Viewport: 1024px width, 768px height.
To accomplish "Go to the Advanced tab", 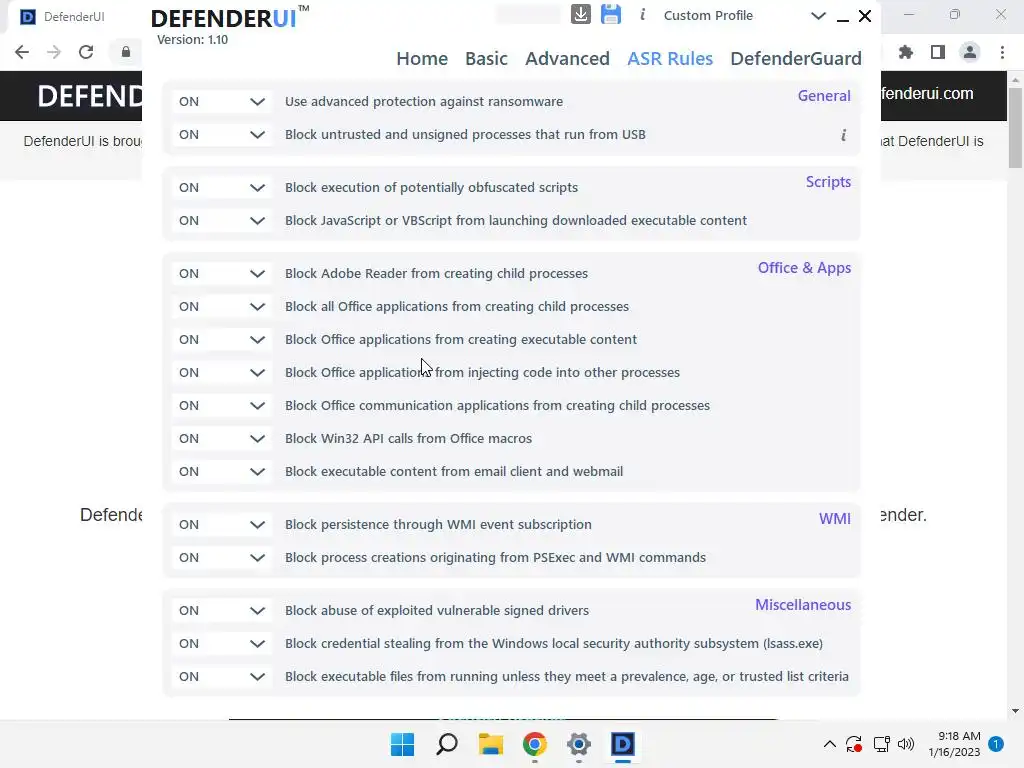I will point(567,59).
